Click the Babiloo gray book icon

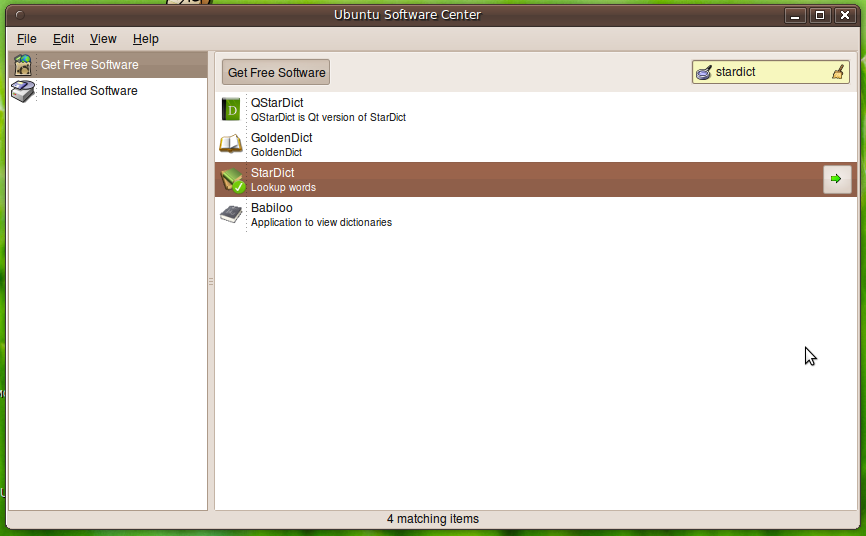point(231,214)
